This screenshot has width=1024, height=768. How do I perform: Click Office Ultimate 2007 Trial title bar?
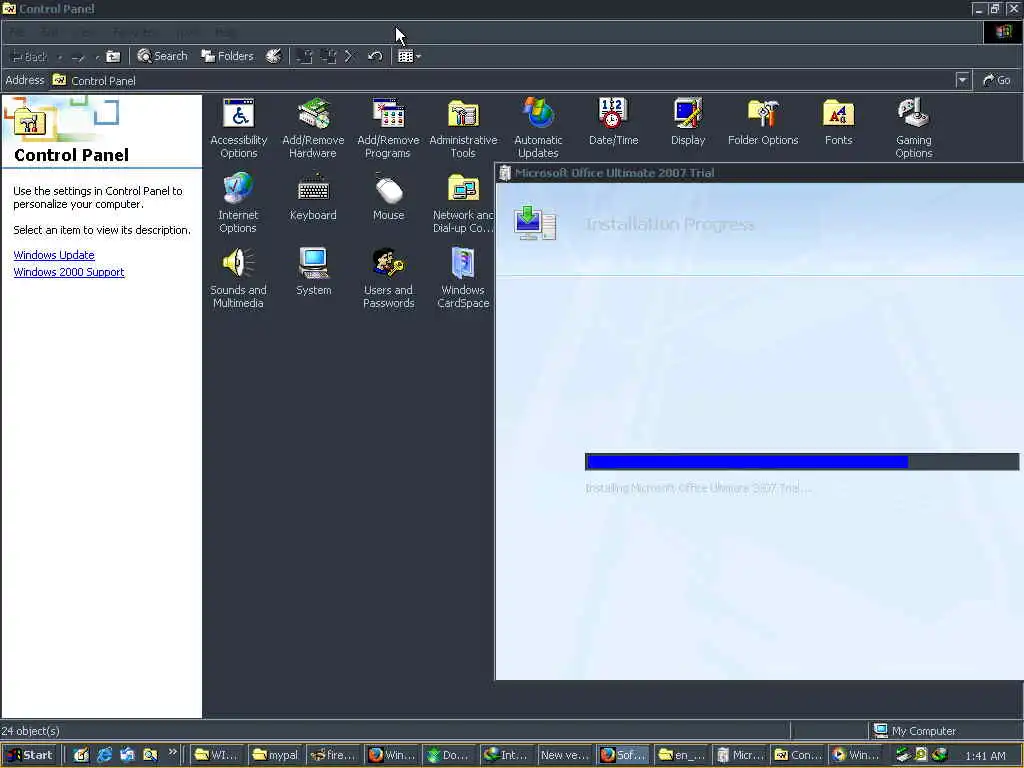[x=759, y=173]
